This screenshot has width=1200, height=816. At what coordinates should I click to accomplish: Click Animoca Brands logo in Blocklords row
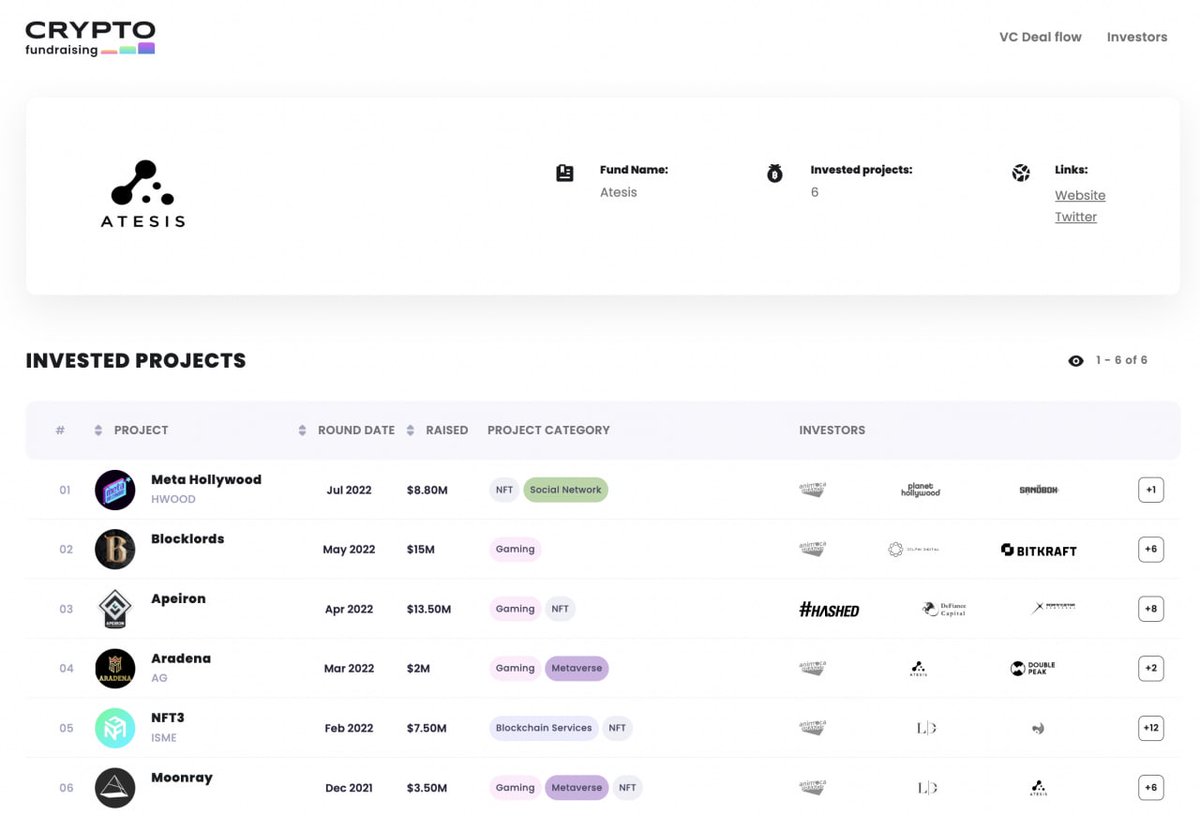[x=813, y=549]
